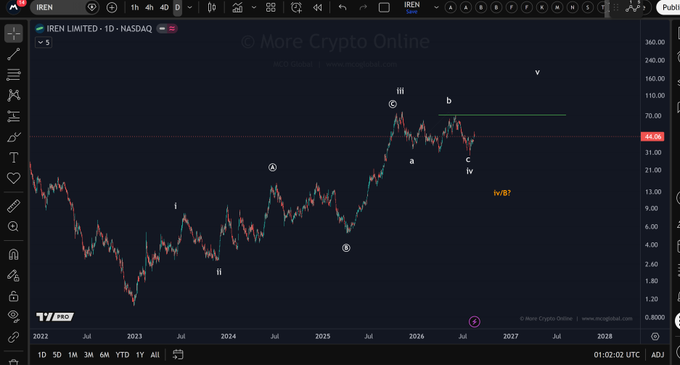
Task: Start bar replay mode
Action: click(x=317, y=7)
